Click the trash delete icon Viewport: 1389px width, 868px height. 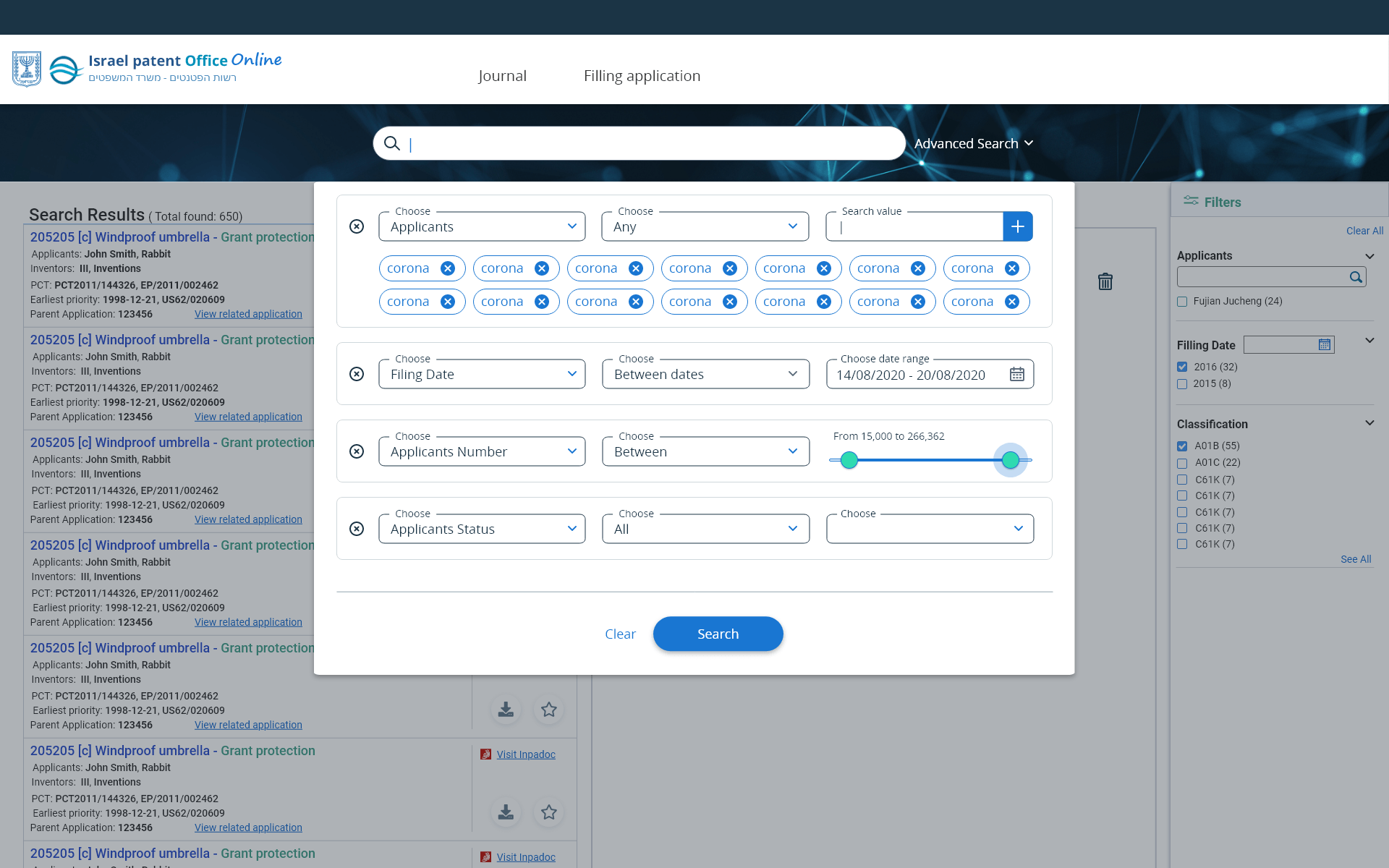(x=1105, y=281)
